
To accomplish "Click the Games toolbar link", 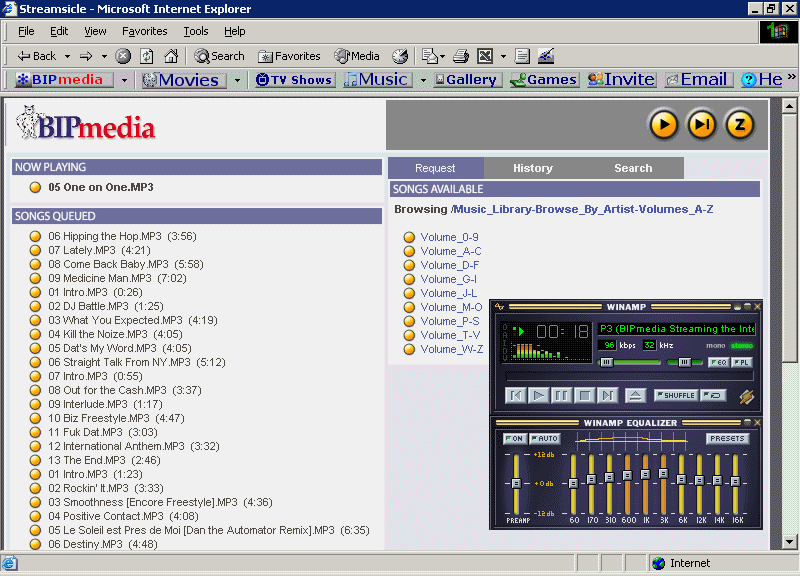I will tap(544, 80).
